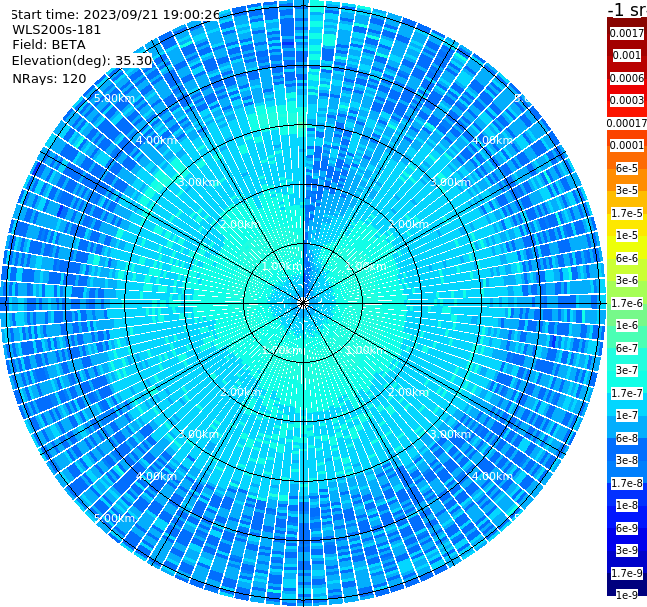Click the 6e-9 scale label

[x=626, y=528]
